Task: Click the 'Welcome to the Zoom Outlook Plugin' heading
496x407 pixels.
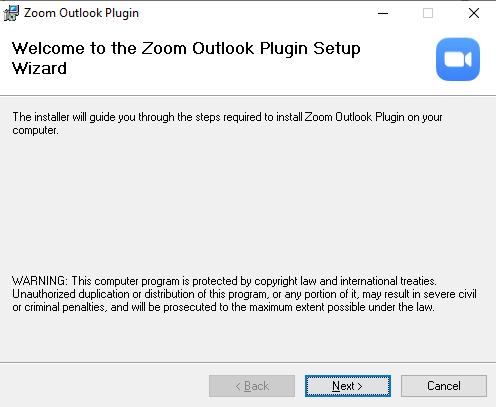Action: coord(186,49)
